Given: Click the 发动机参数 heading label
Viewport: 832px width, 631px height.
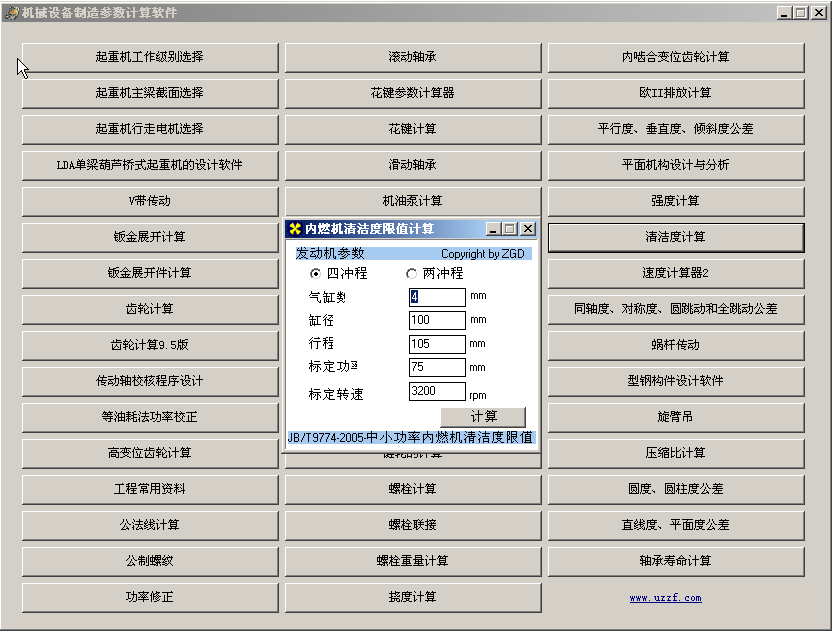Looking at the screenshot, I should tap(330, 254).
